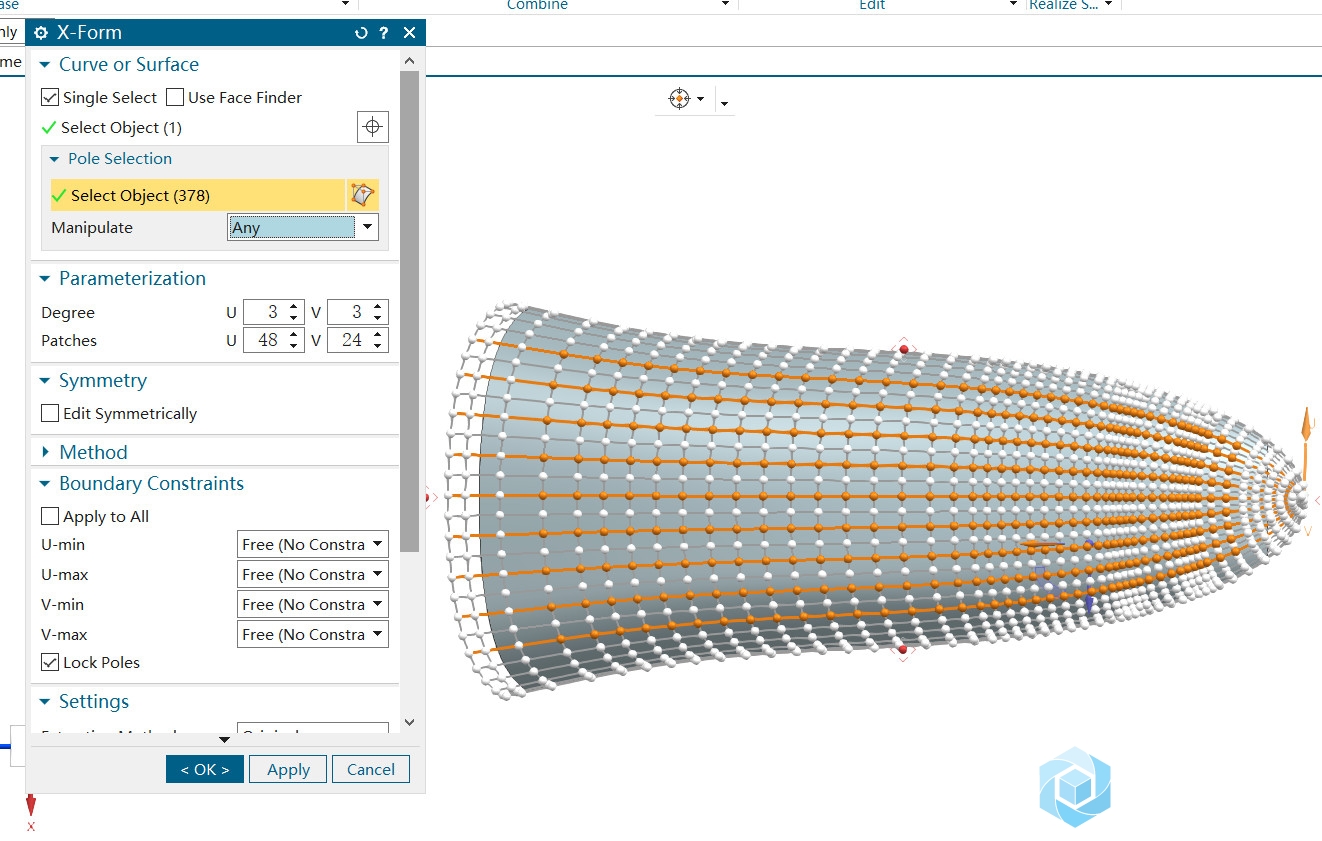Viewport: 1322px width, 841px height.
Task: Open the view orient crosshair icon in viewport
Action: coord(679,99)
